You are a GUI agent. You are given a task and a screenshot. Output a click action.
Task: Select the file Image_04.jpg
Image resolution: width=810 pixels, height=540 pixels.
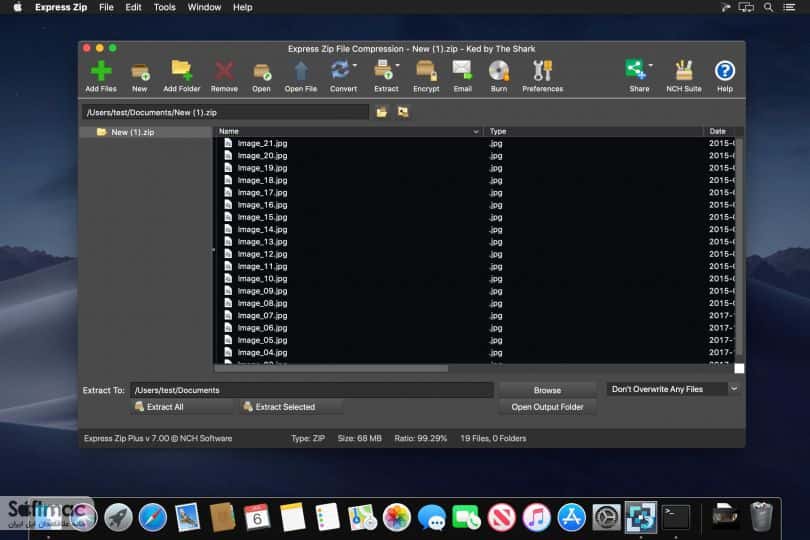tap(262, 352)
